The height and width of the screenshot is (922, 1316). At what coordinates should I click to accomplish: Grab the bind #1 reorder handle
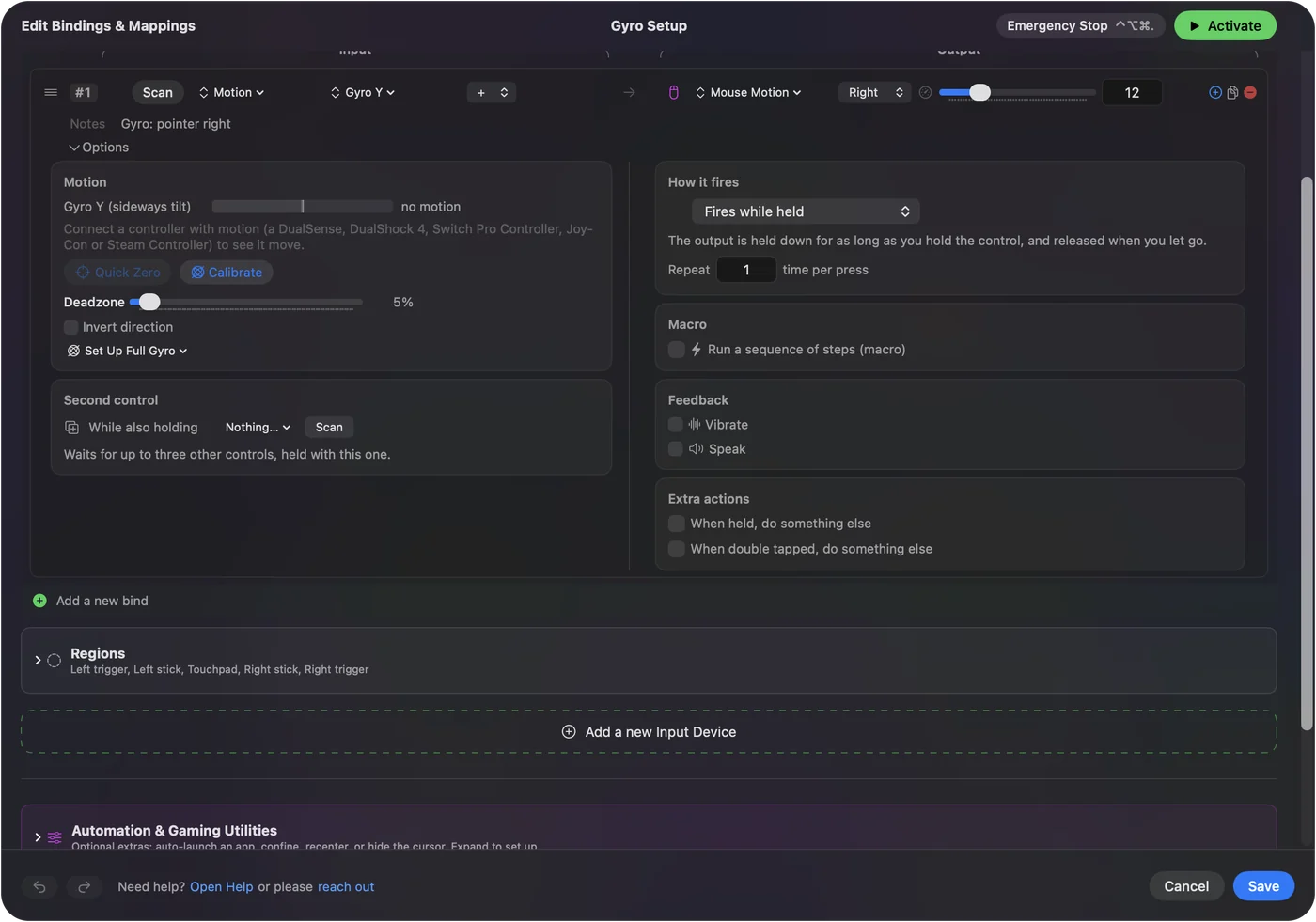pyautogui.click(x=51, y=92)
